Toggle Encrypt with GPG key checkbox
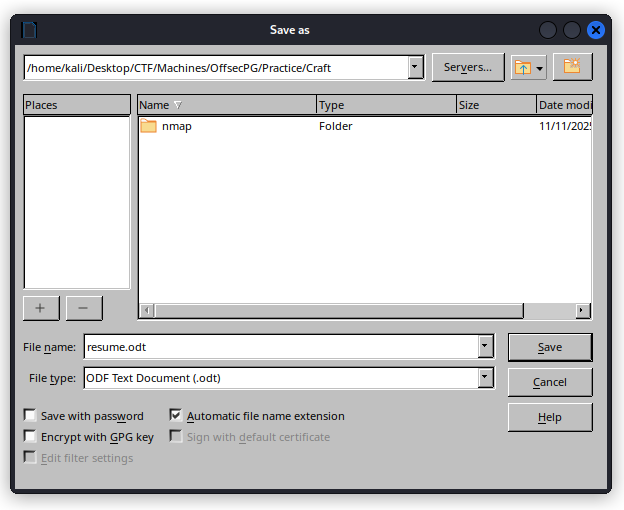Viewport: 624px width, 510px height. pyautogui.click(x=31, y=437)
